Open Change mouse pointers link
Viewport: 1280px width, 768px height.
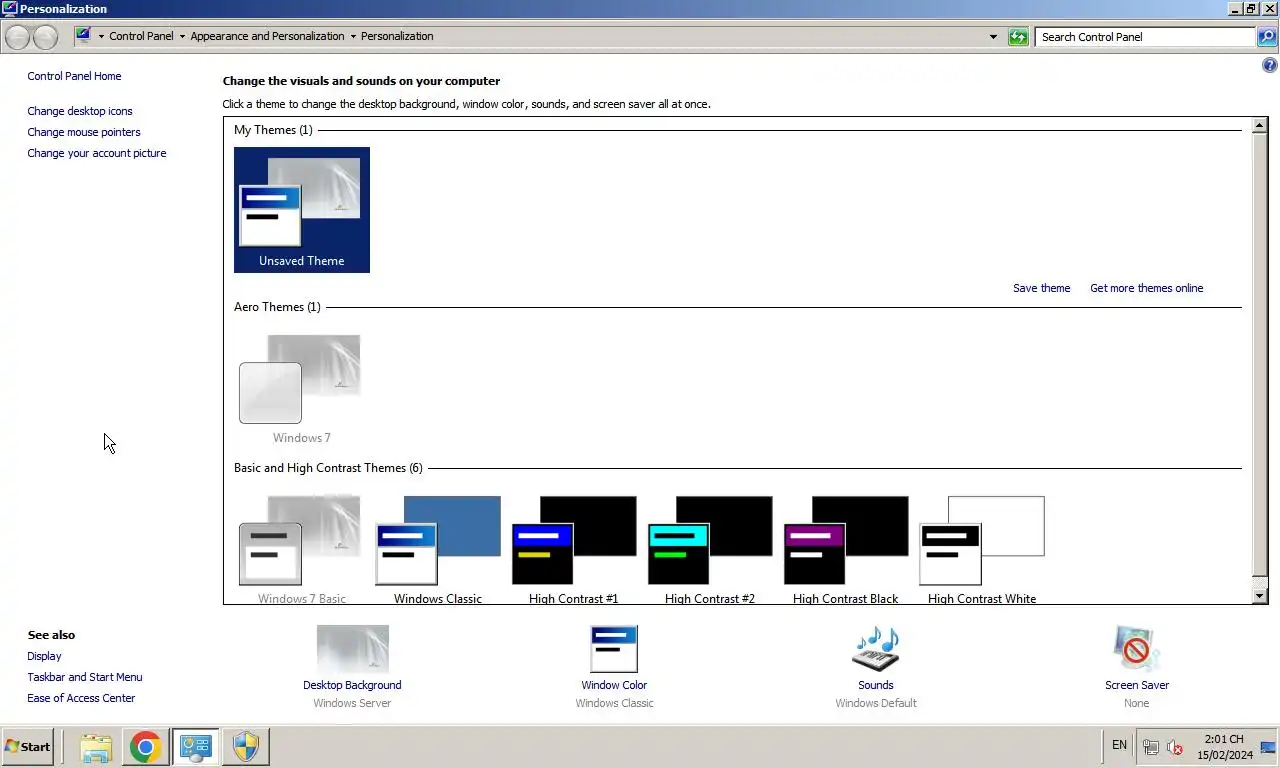[84, 132]
